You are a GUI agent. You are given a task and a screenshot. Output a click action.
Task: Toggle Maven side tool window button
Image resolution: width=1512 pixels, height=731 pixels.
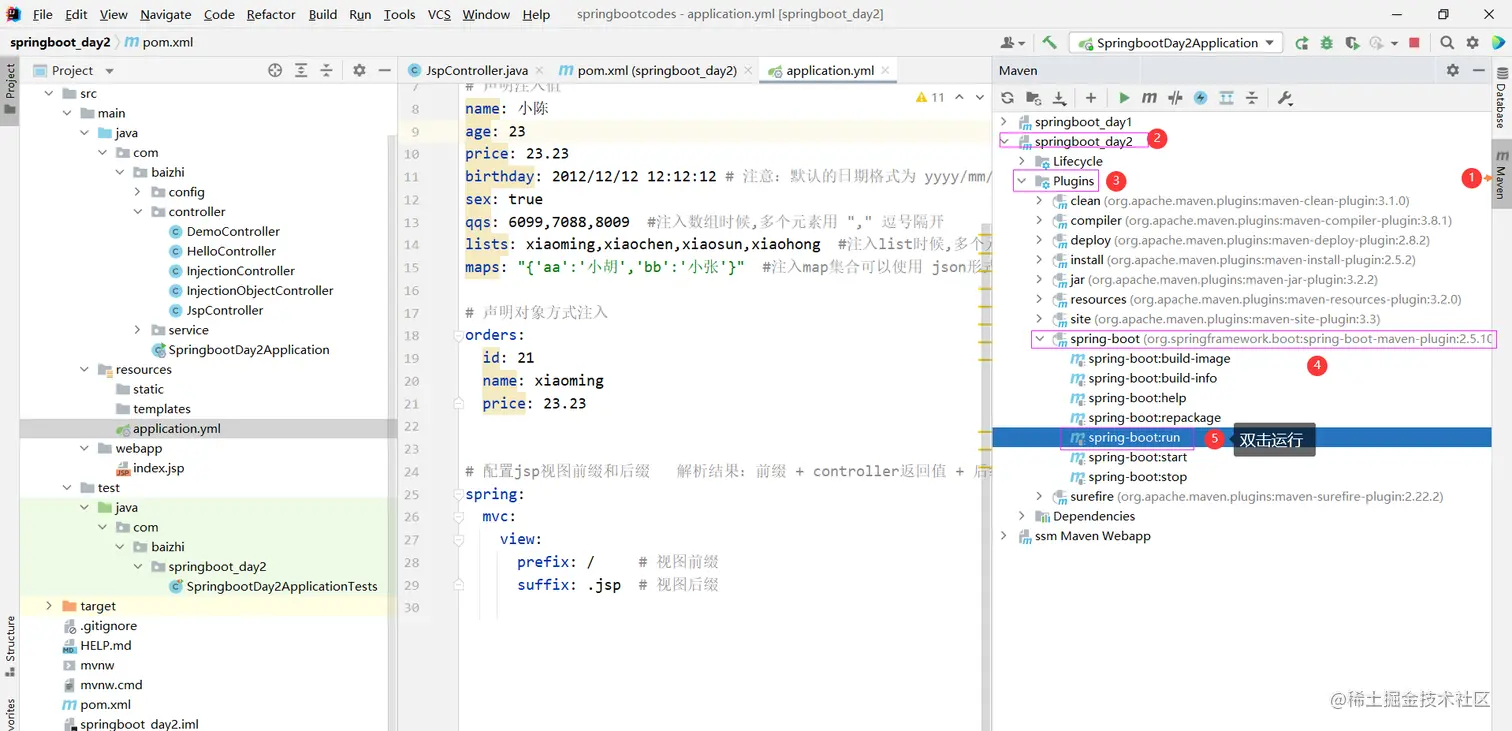coord(1501,176)
